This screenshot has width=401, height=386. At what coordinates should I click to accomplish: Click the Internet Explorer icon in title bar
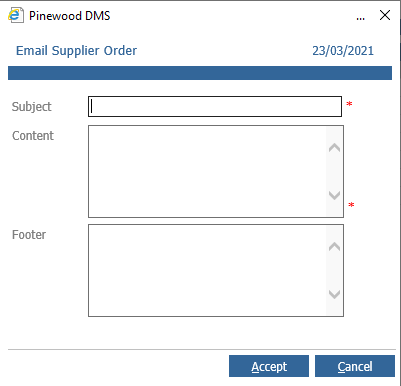coord(16,15)
